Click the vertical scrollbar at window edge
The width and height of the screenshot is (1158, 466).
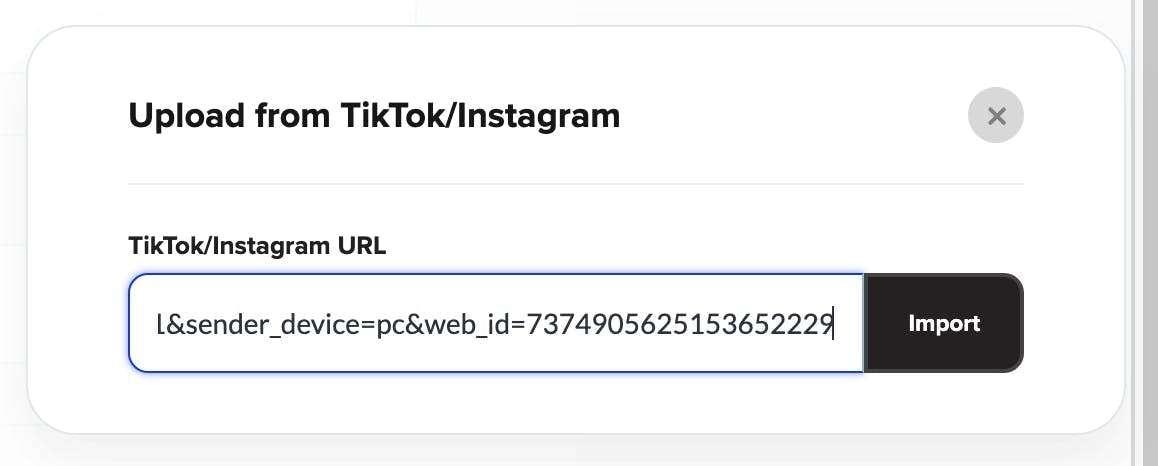coord(1144,233)
